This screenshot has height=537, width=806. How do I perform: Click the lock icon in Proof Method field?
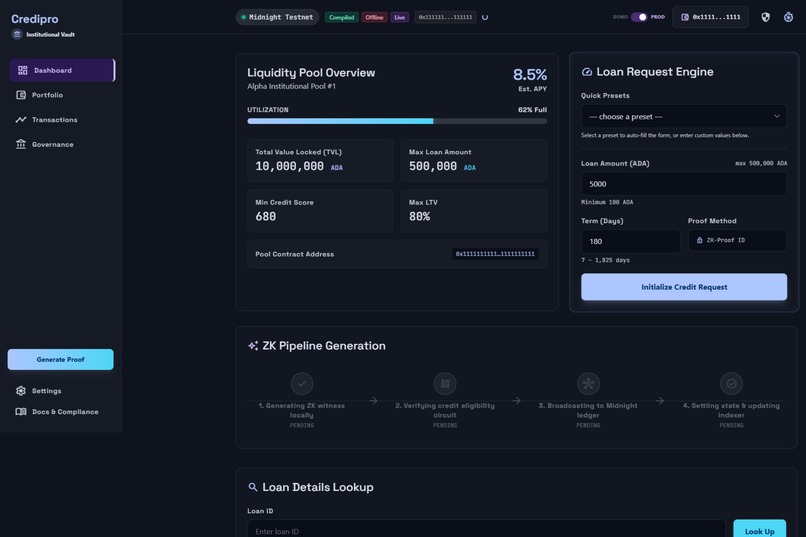click(x=700, y=240)
